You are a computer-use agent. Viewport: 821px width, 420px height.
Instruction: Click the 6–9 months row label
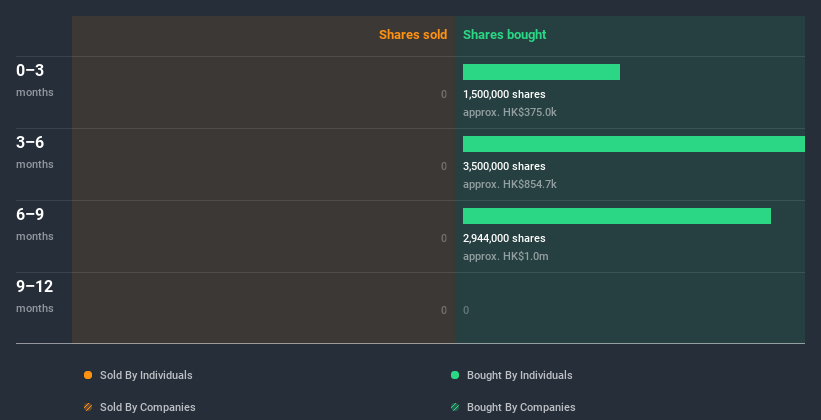tap(35, 224)
